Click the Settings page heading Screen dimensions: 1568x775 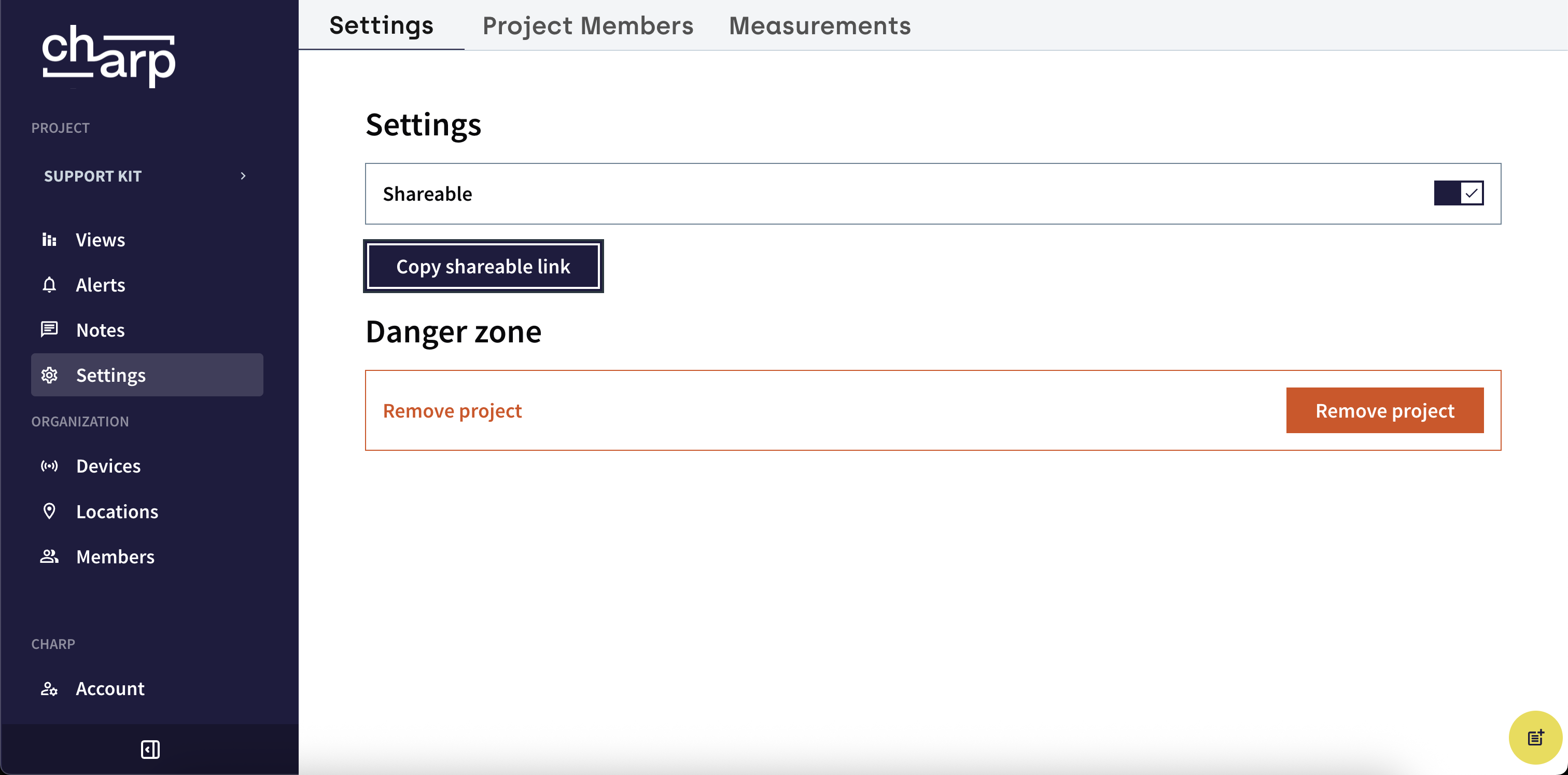click(423, 125)
